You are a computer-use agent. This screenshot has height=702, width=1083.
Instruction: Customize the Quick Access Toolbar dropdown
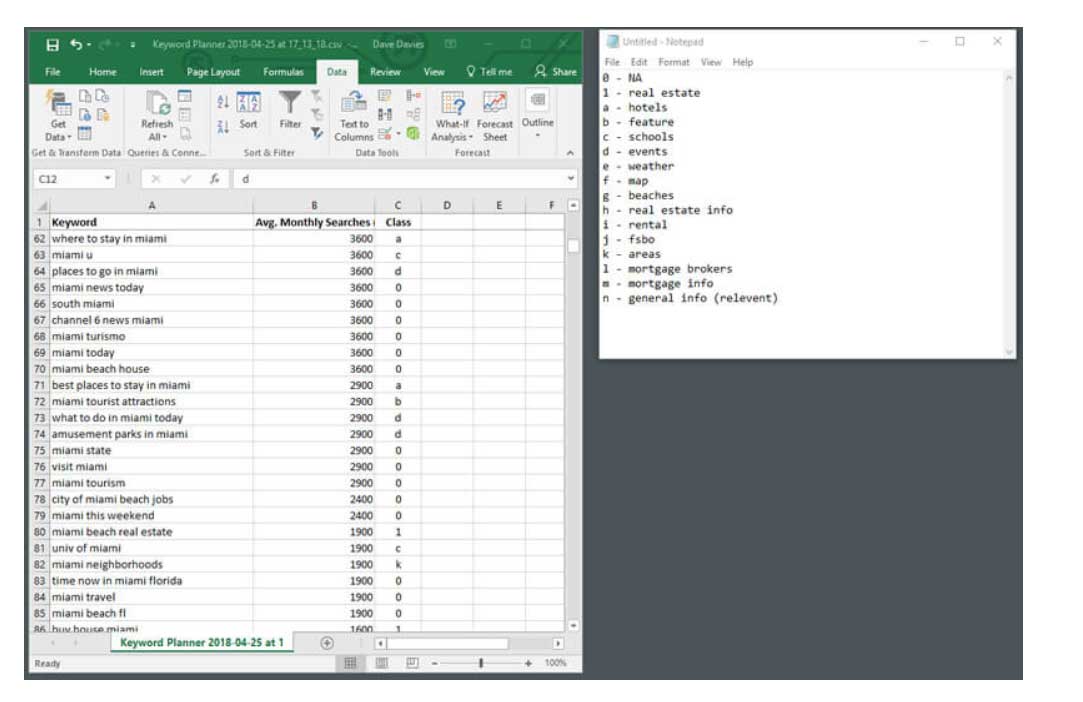point(132,45)
